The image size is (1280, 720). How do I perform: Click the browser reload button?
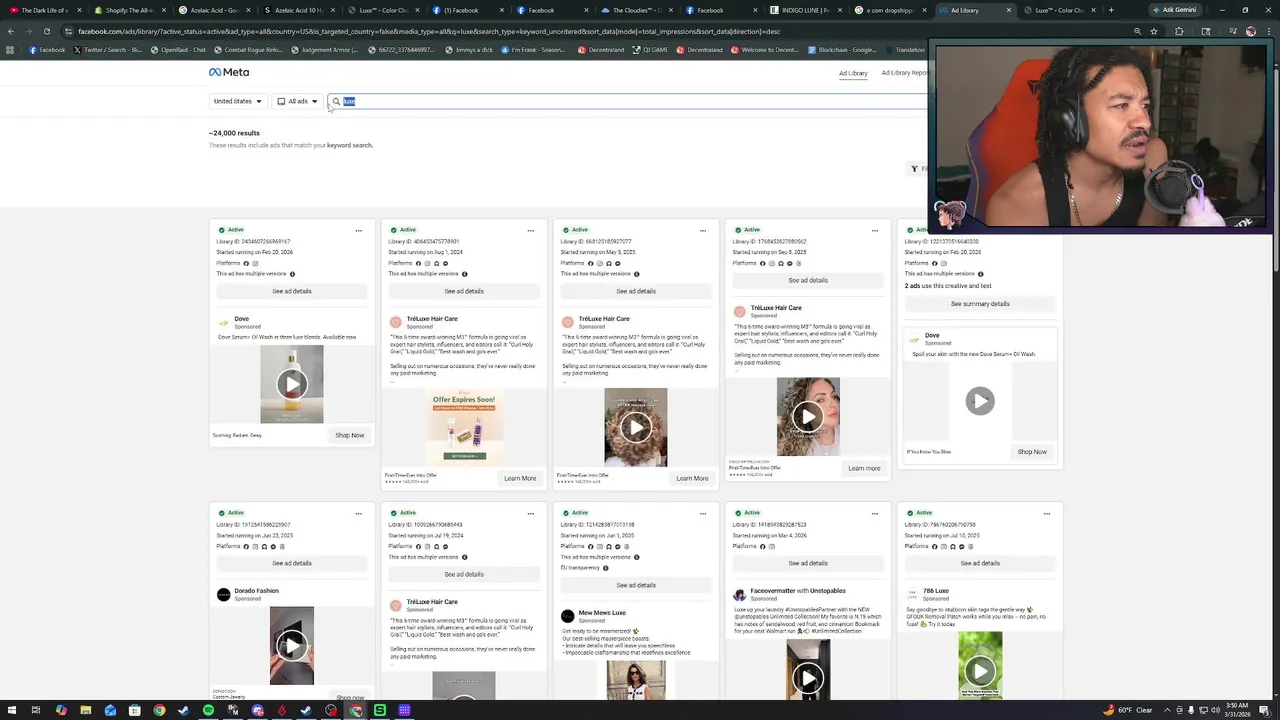point(46,31)
